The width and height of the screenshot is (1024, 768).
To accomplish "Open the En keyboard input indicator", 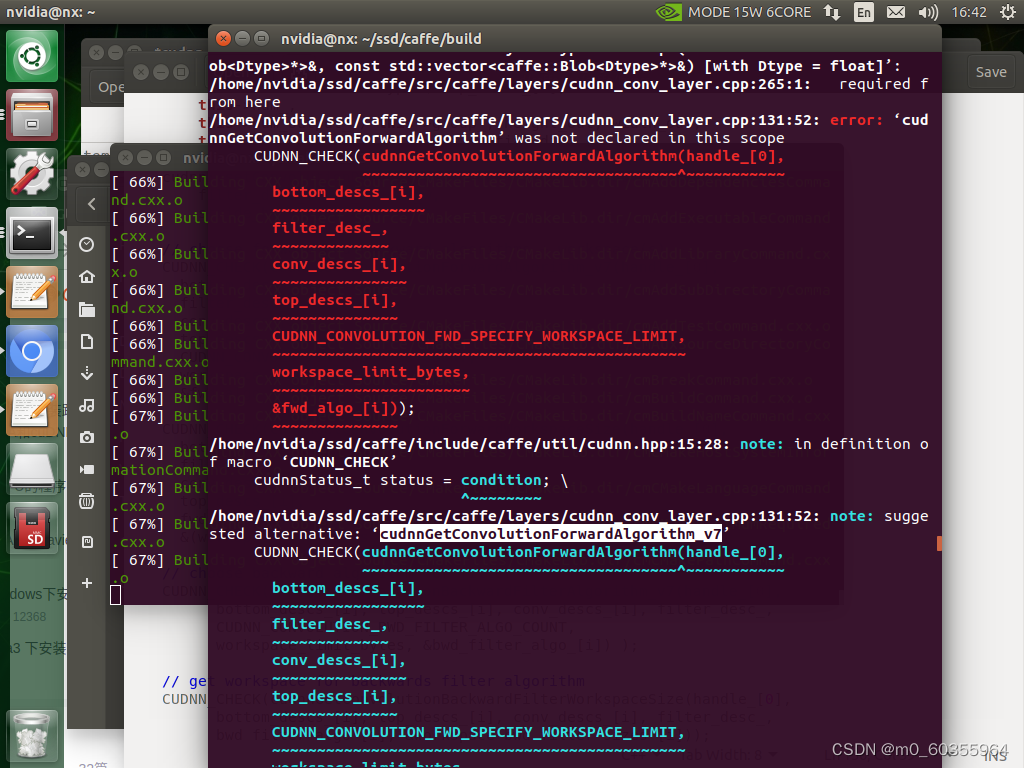I will (863, 12).
